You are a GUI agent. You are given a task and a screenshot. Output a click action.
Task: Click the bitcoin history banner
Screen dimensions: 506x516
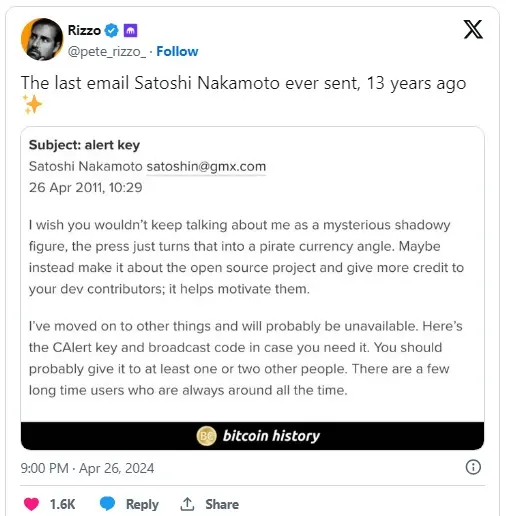coord(252,436)
